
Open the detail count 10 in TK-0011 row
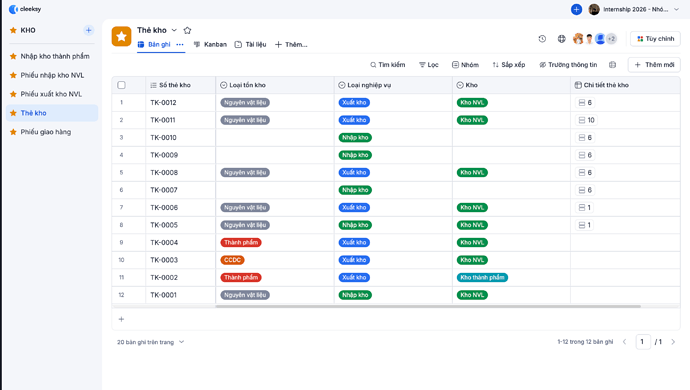(x=586, y=120)
